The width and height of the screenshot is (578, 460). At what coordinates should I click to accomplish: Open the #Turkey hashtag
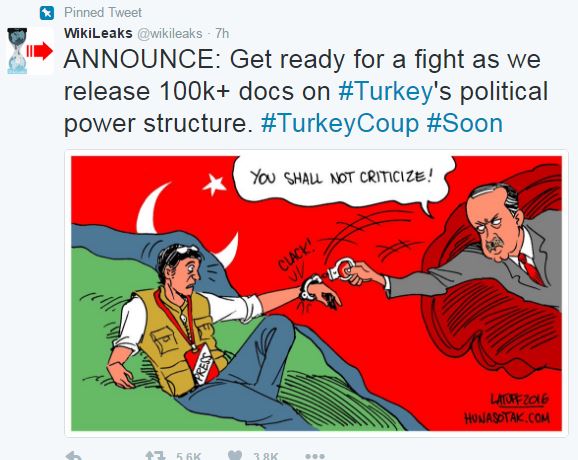tap(386, 91)
